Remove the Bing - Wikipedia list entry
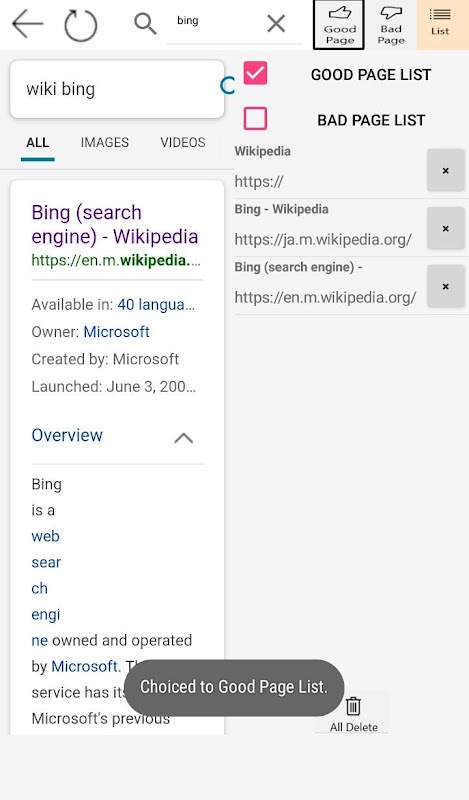The height and width of the screenshot is (800, 469). pos(446,228)
